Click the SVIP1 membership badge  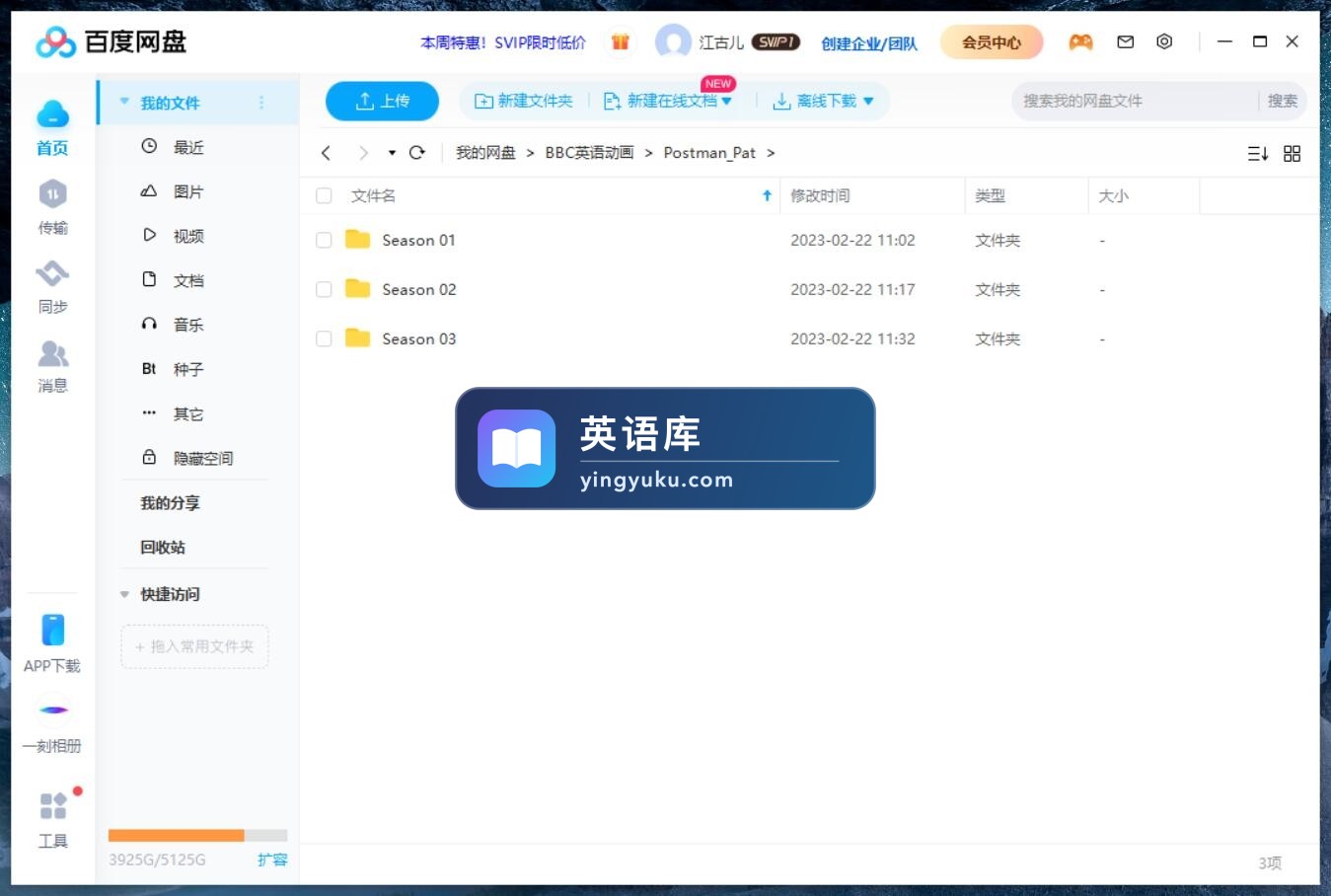[x=776, y=42]
